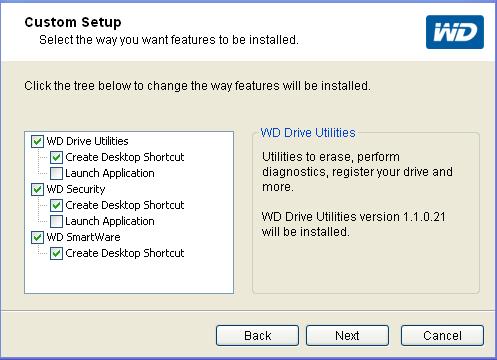Image resolution: width=497 pixels, height=360 pixels.
Task: Select Create Desktop Shortcut label under WD SmartWare
Action: pyautogui.click(x=125, y=253)
